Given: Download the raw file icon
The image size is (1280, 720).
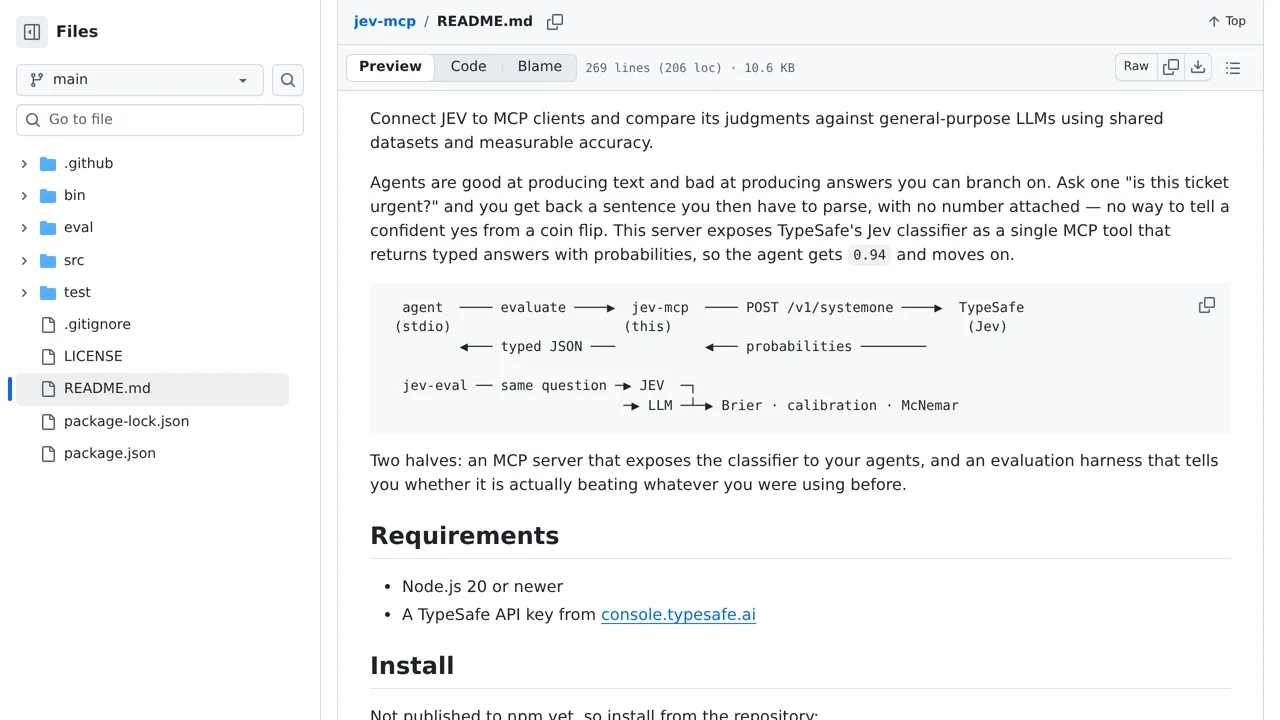Looking at the screenshot, I should pyautogui.click(x=1198, y=67).
